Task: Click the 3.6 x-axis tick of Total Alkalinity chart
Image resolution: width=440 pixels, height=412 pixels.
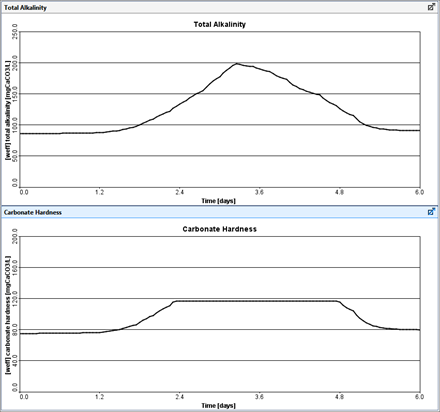Action: click(x=259, y=192)
